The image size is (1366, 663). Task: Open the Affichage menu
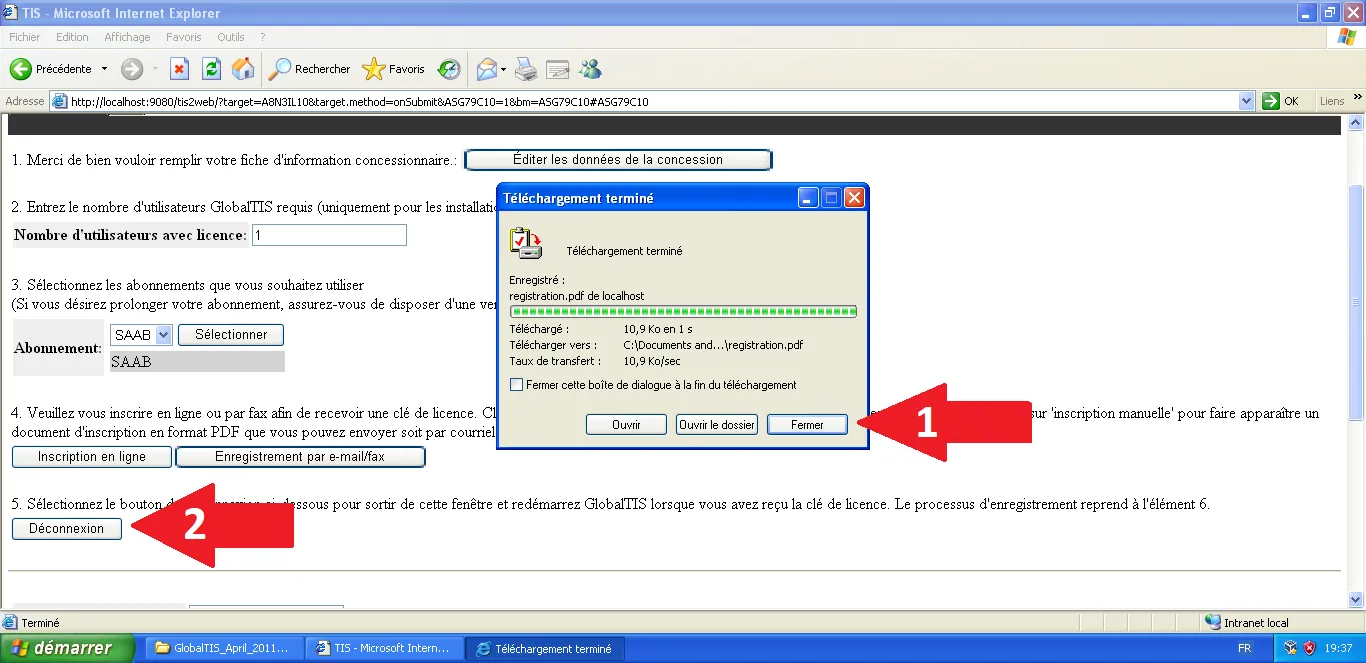127,37
